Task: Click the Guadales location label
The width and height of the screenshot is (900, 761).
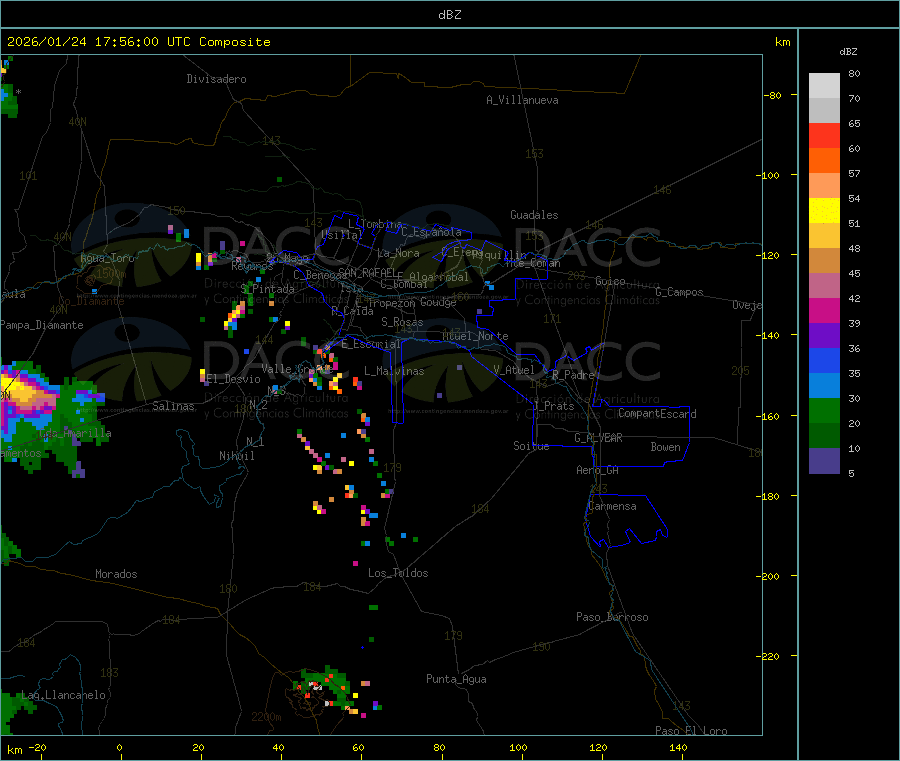Action: point(534,215)
